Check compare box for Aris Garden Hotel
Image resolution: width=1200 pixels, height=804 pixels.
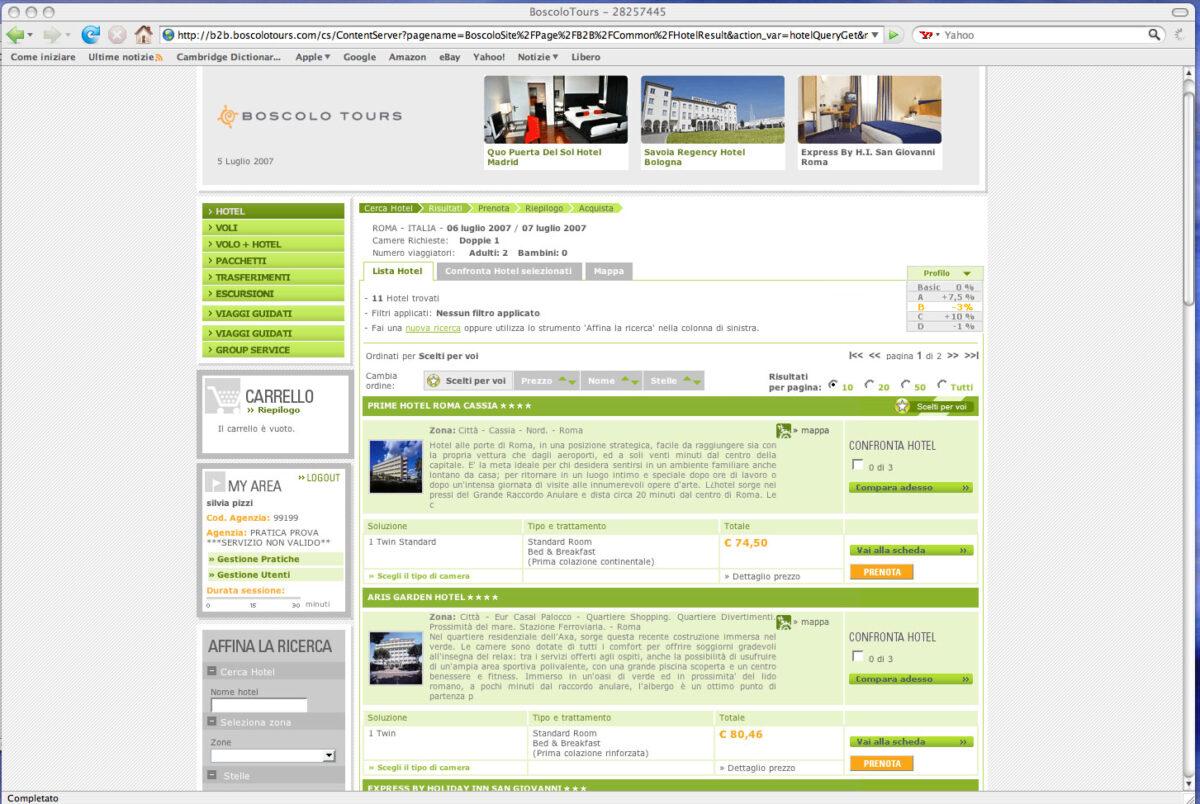pos(857,657)
